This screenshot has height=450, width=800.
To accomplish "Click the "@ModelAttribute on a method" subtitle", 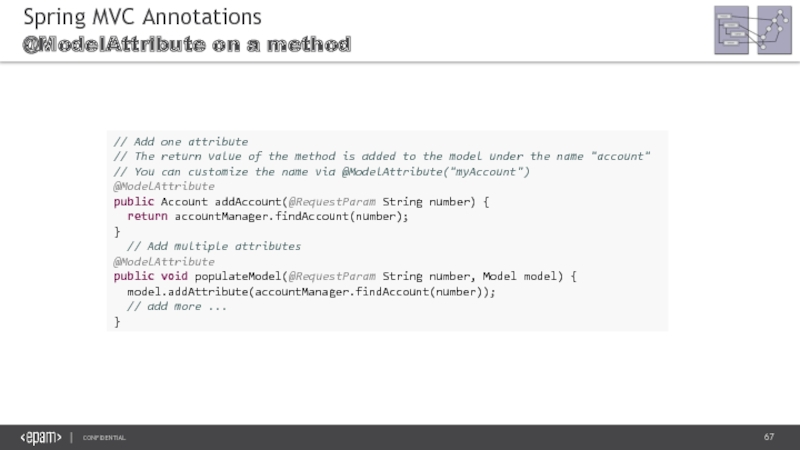I will [186, 44].
